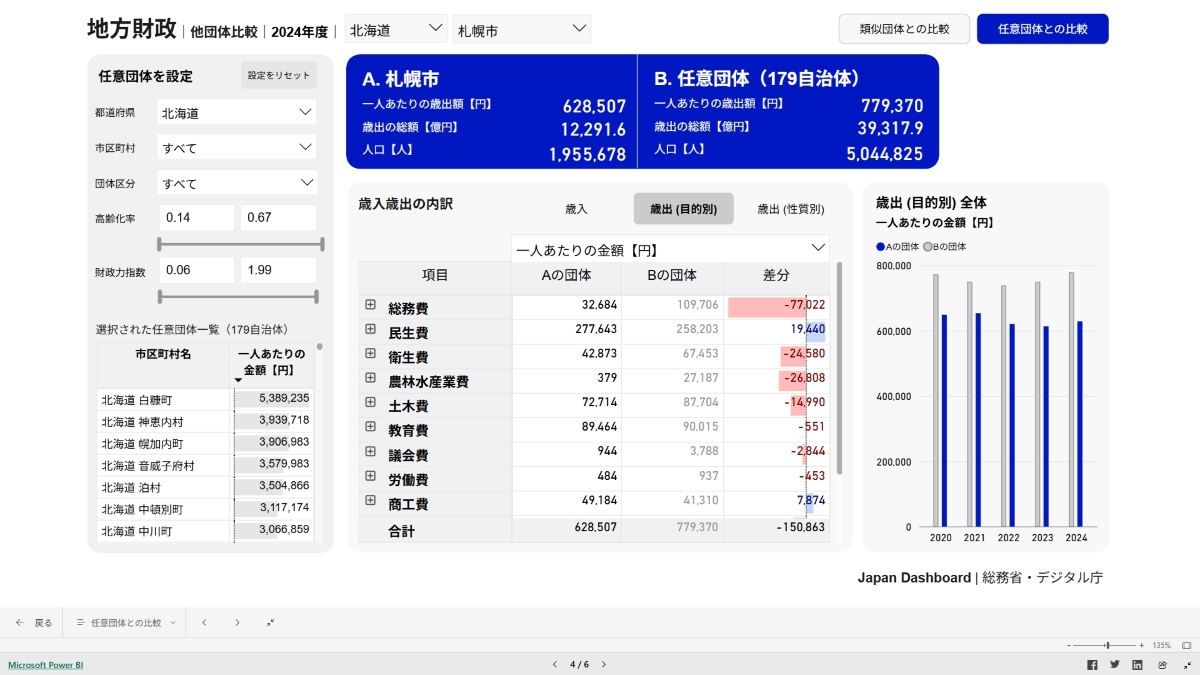The width and height of the screenshot is (1200, 675).
Task: Share report on Twitter
Action: coord(1115,664)
